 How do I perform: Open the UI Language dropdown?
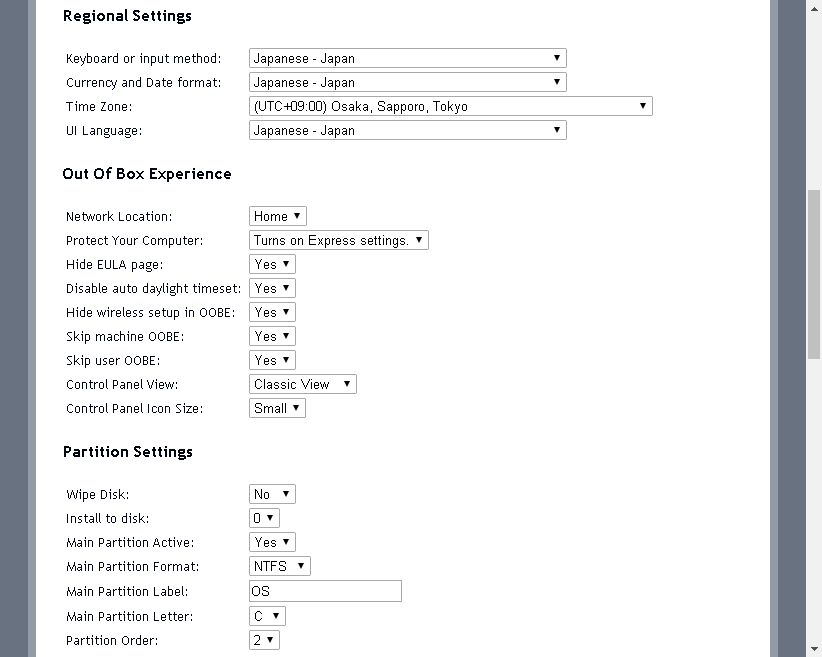(407, 131)
